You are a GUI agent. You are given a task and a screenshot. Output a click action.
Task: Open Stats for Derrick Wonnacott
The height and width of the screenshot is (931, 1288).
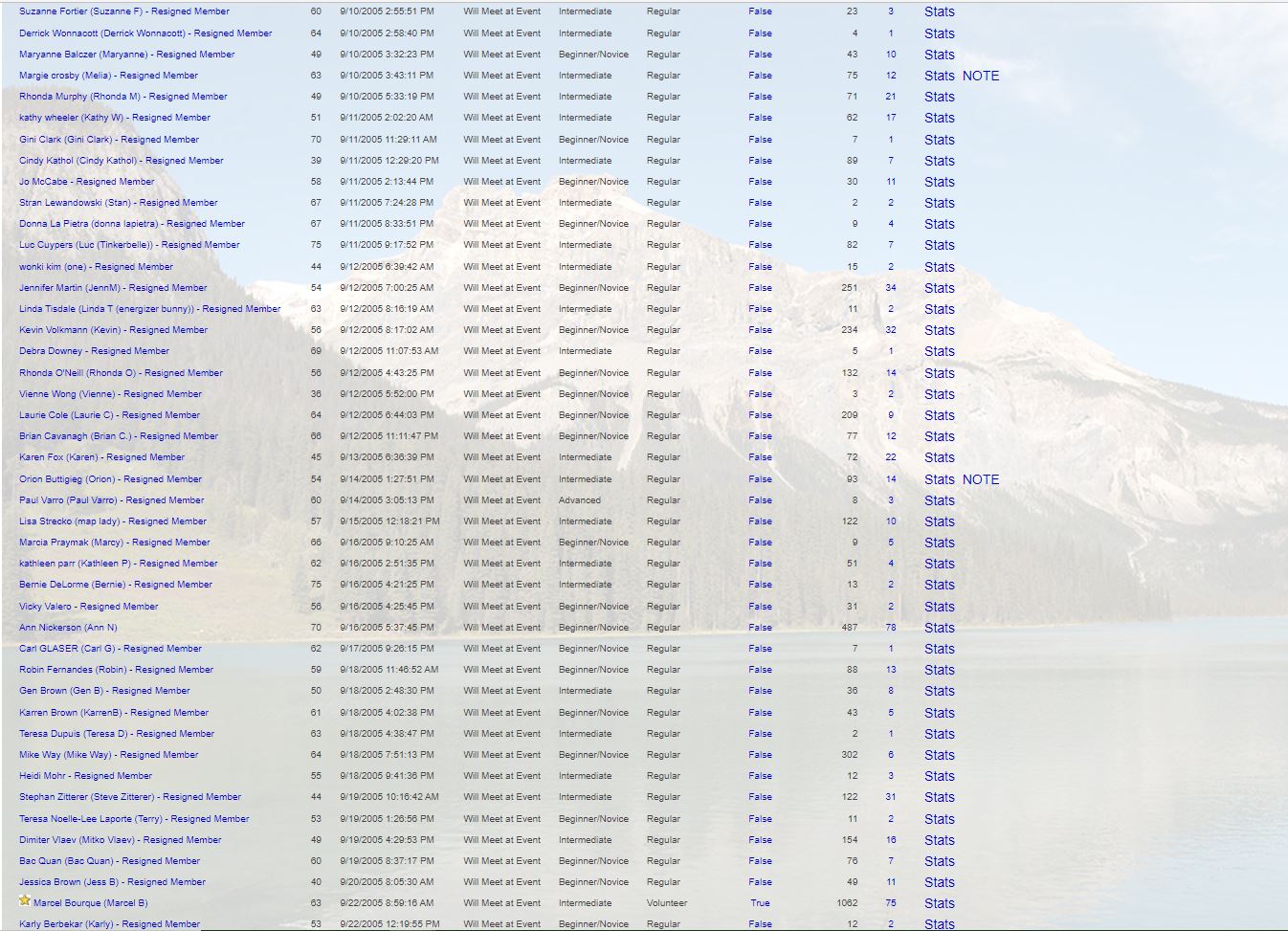coord(939,33)
